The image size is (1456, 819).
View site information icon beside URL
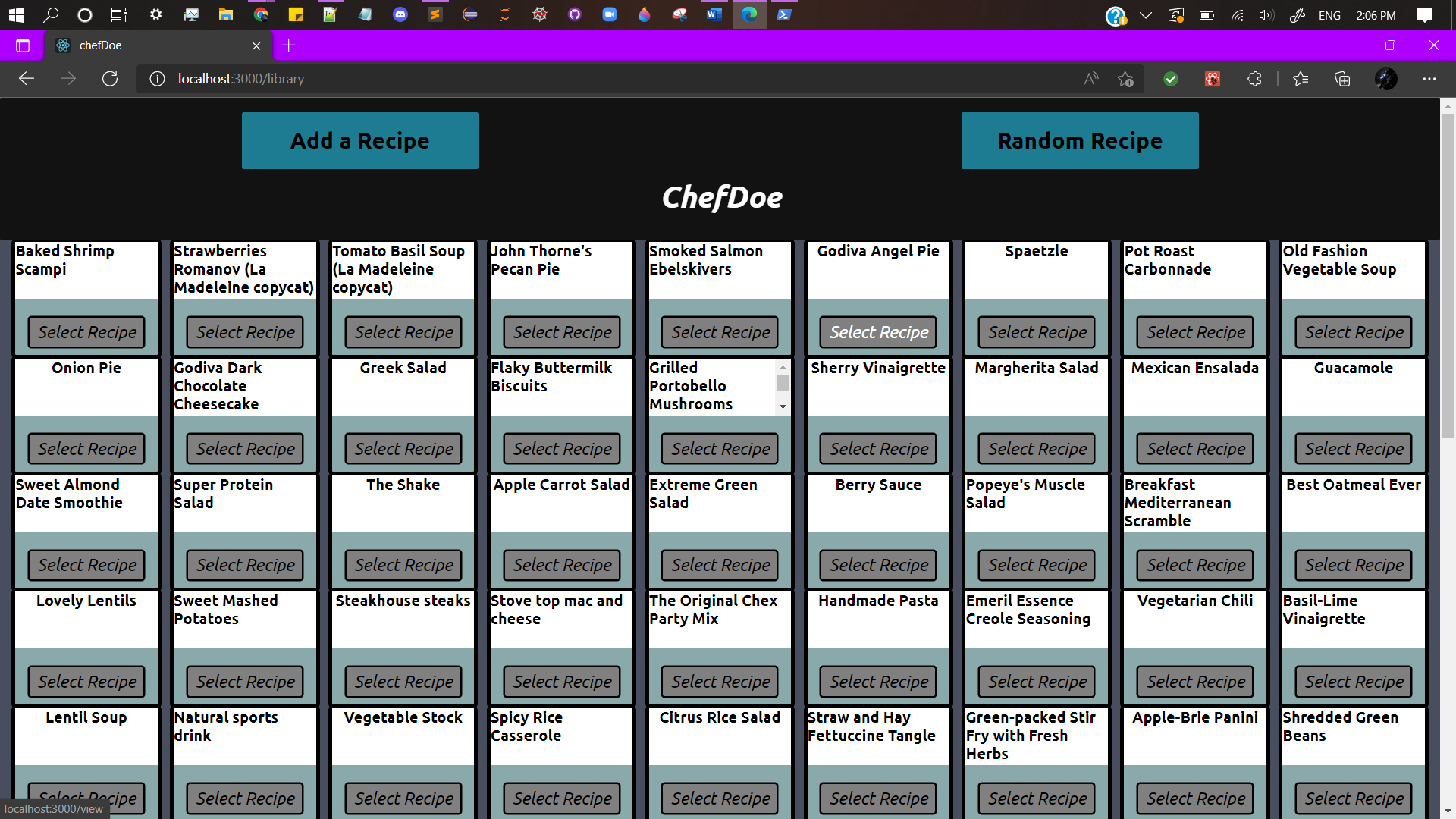tap(157, 79)
